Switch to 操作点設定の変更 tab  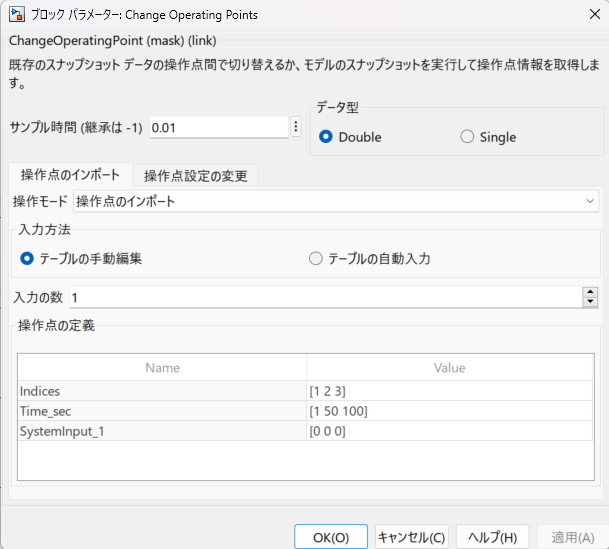click(x=195, y=176)
